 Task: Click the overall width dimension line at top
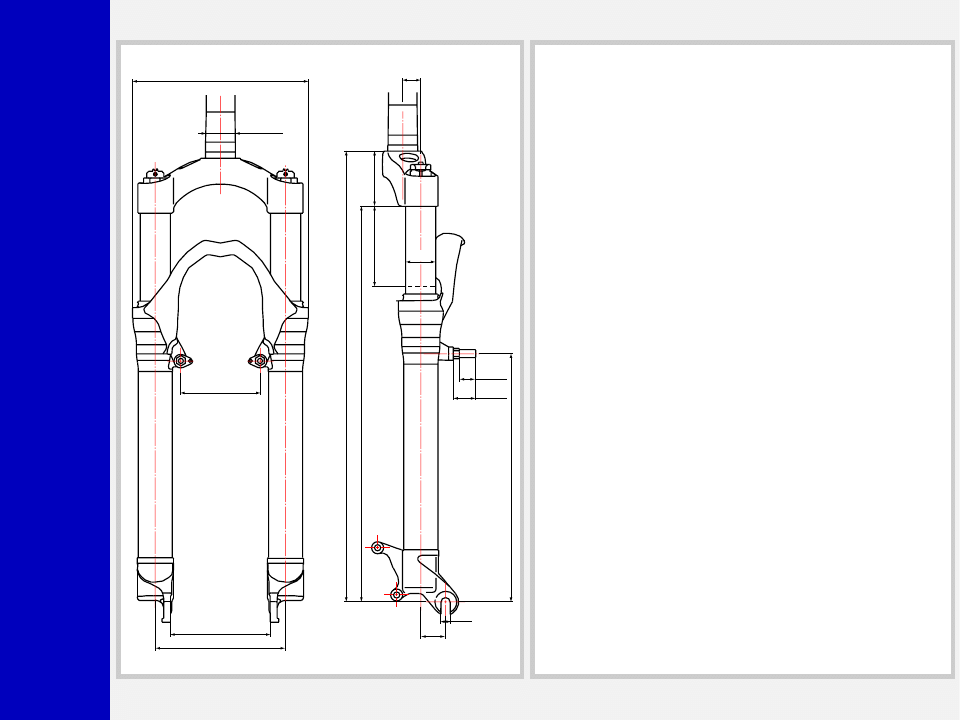click(220, 80)
